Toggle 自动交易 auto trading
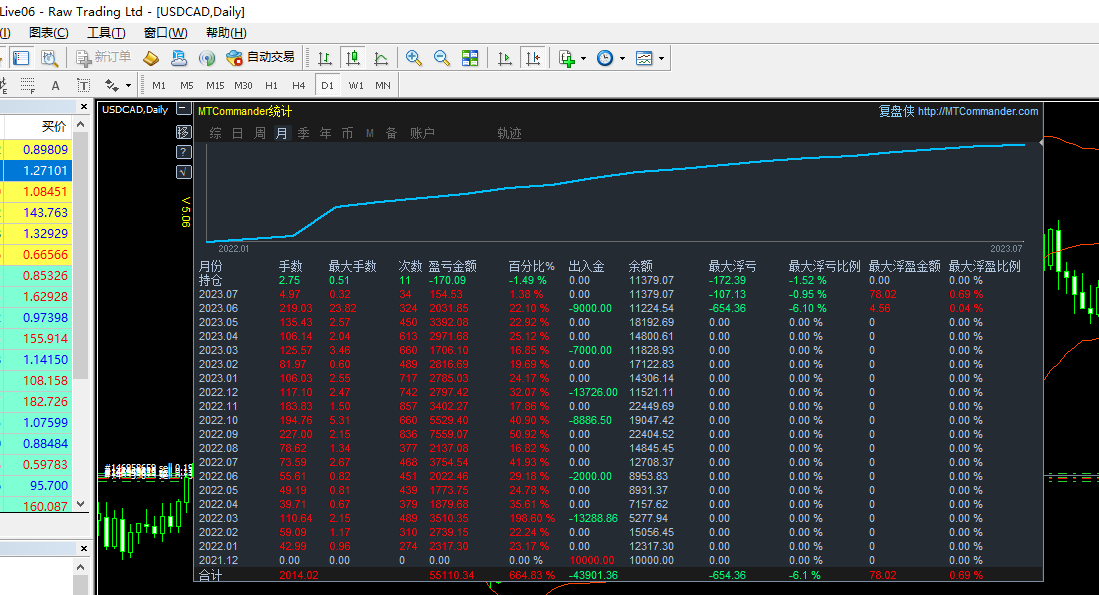The height and width of the screenshot is (595, 1099). [260, 58]
